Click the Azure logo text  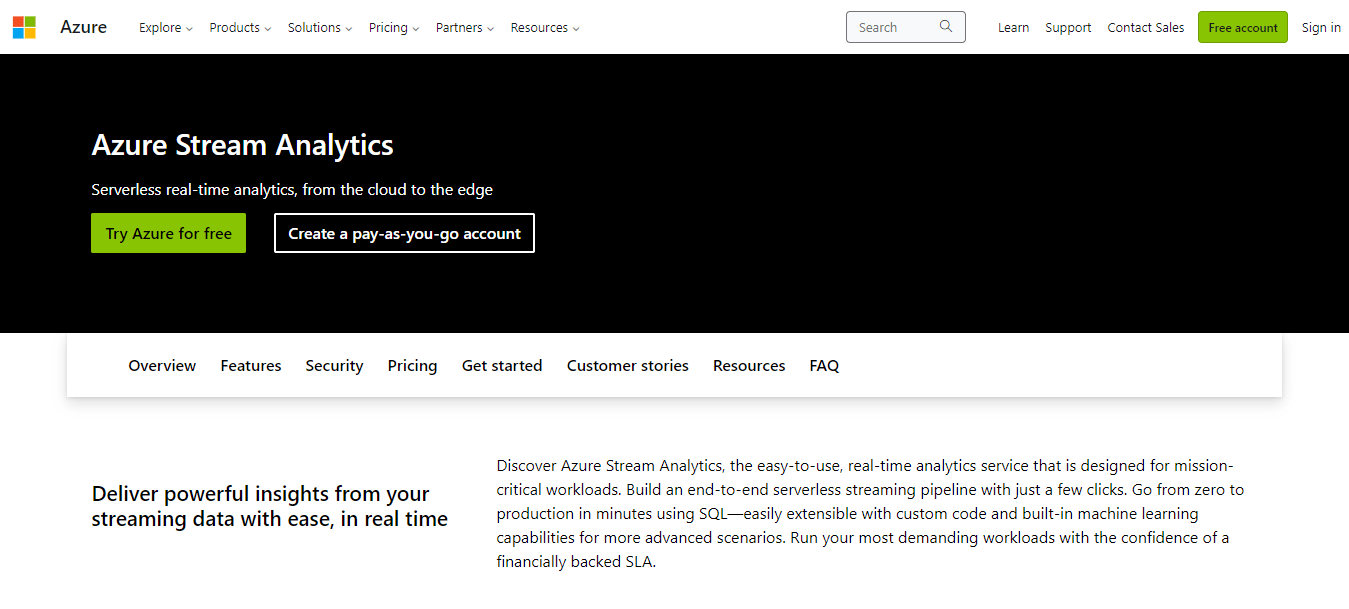(83, 27)
